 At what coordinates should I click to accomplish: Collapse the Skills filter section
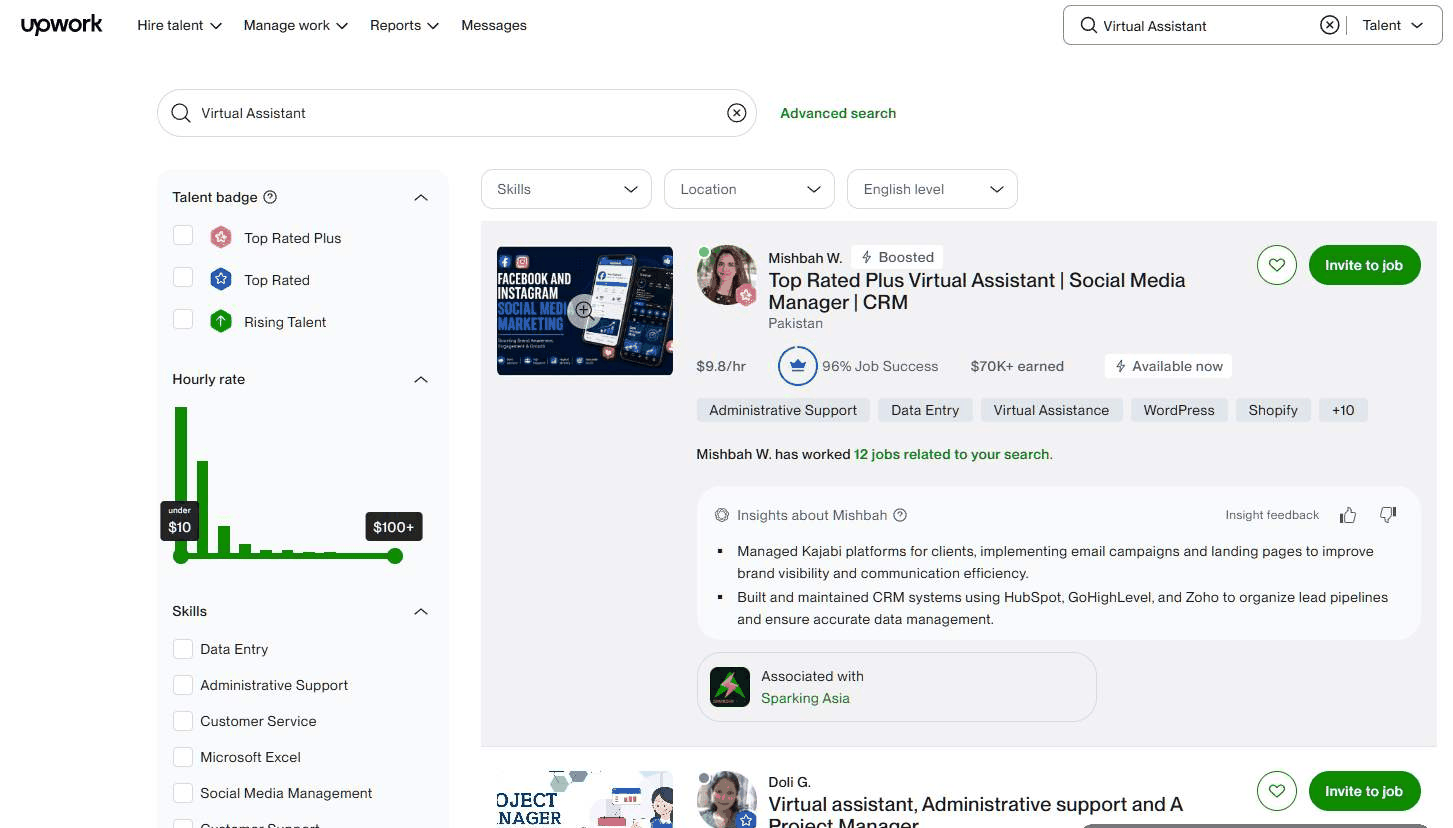click(421, 612)
